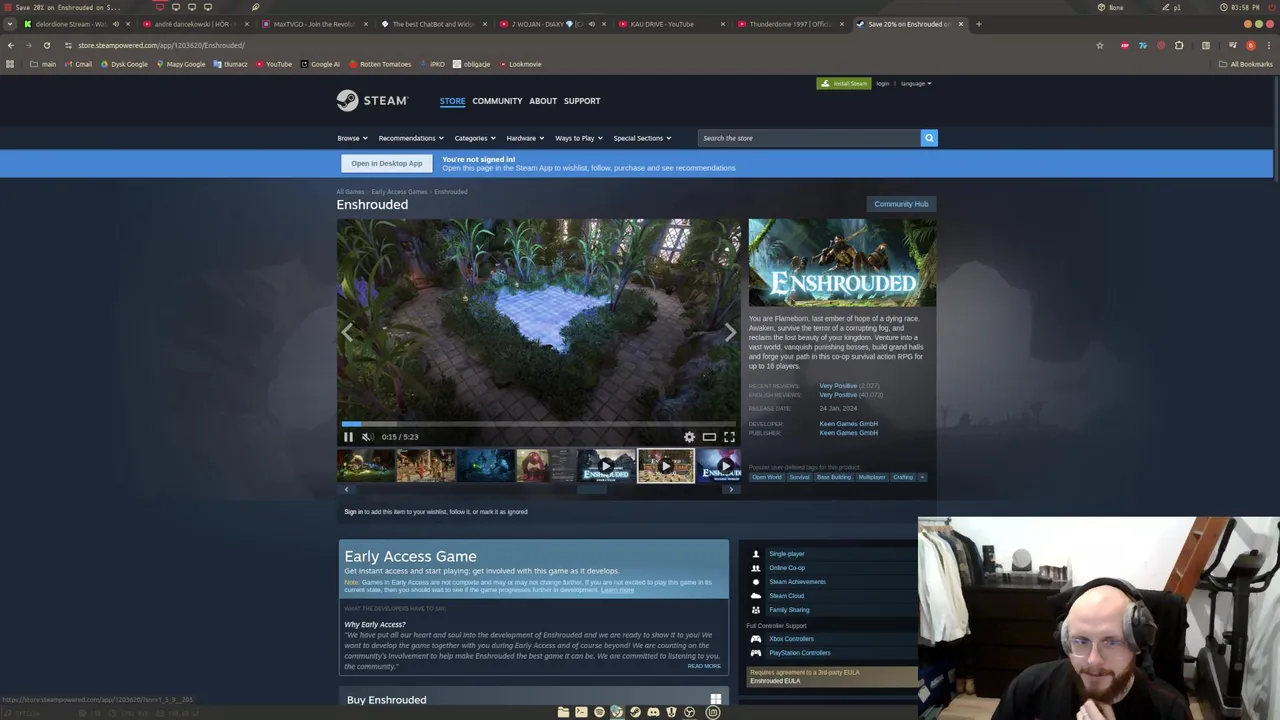Click the store search magnifier button

click(x=929, y=138)
